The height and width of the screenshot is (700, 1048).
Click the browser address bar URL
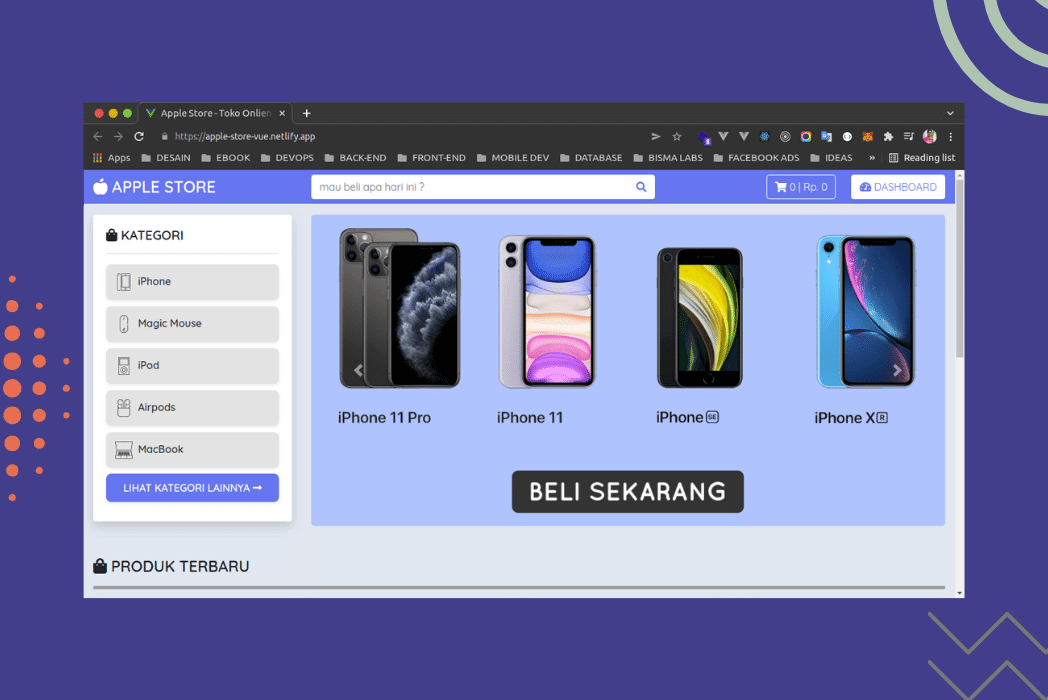tap(245, 136)
